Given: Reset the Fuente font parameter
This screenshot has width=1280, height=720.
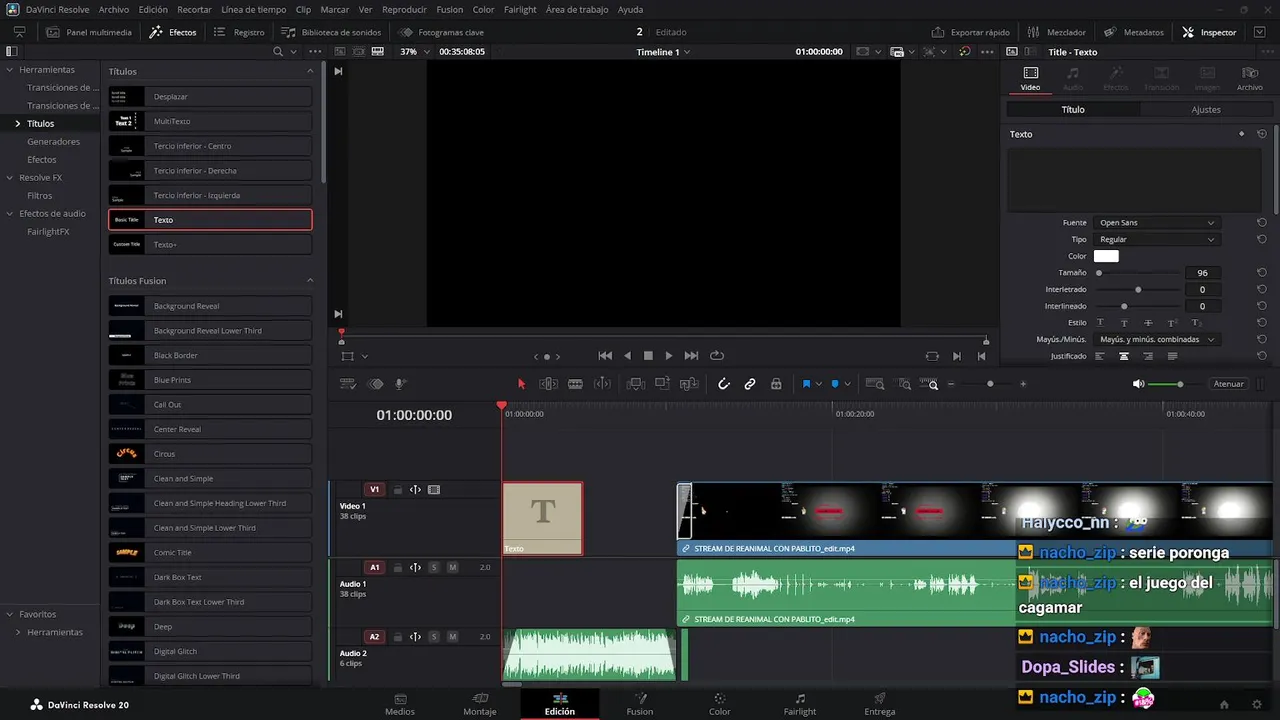Looking at the screenshot, I should tap(1262, 223).
